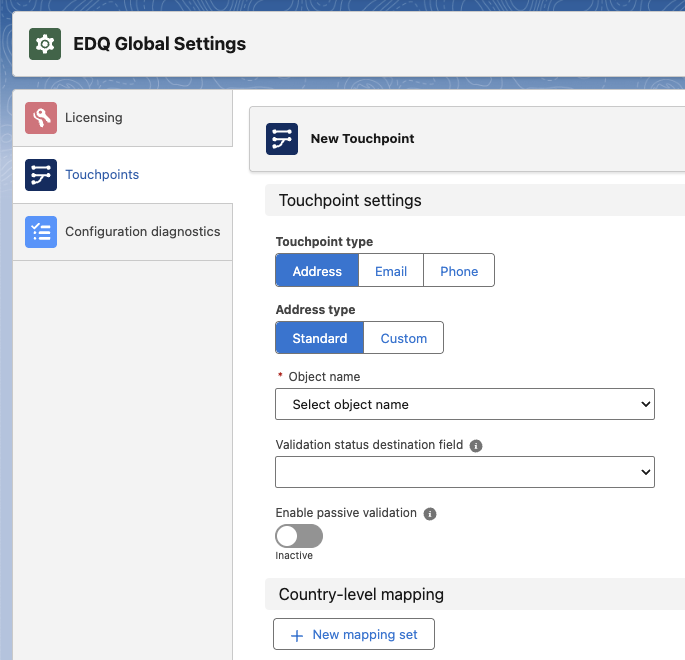Click info icon next to Enable passive validation
Image resolution: width=685 pixels, height=660 pixels.
tap(430, 514)
